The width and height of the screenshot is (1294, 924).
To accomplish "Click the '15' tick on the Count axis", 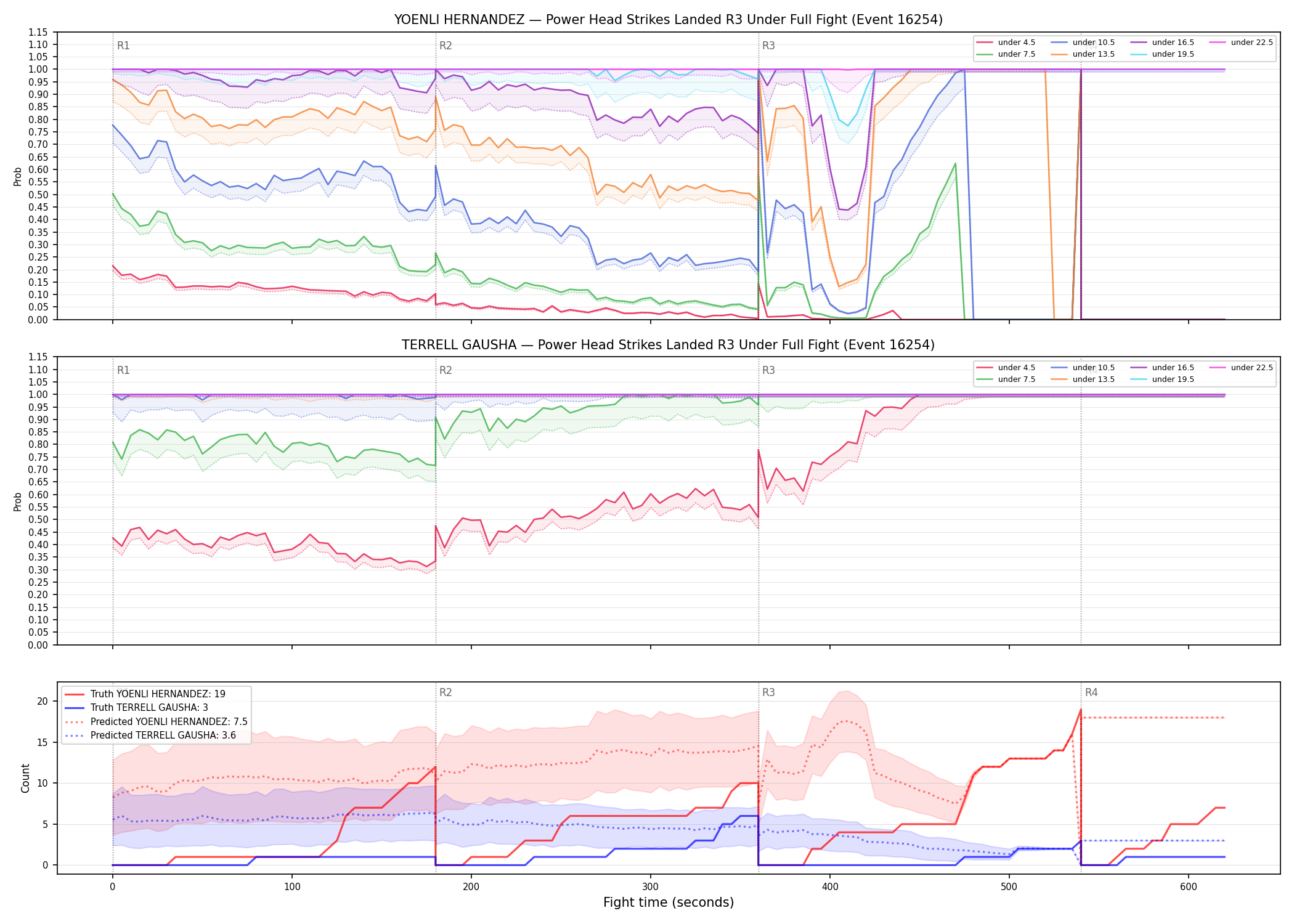I will coord(43,742).
